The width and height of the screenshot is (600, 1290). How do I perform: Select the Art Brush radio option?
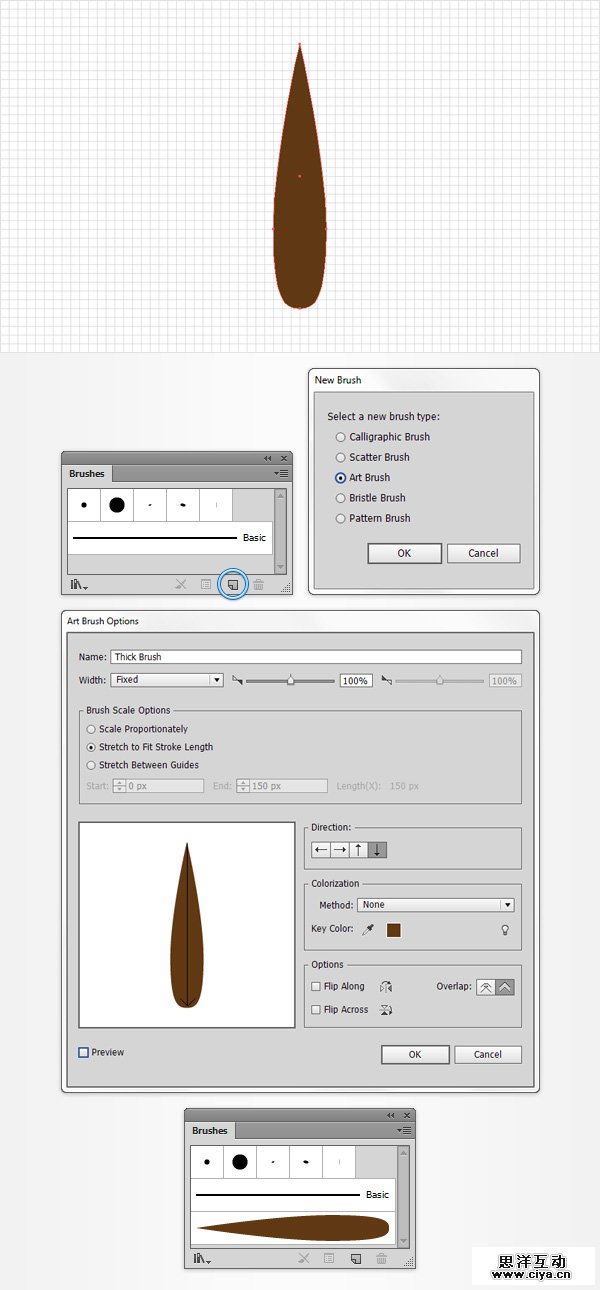click(x=341, y=478)
